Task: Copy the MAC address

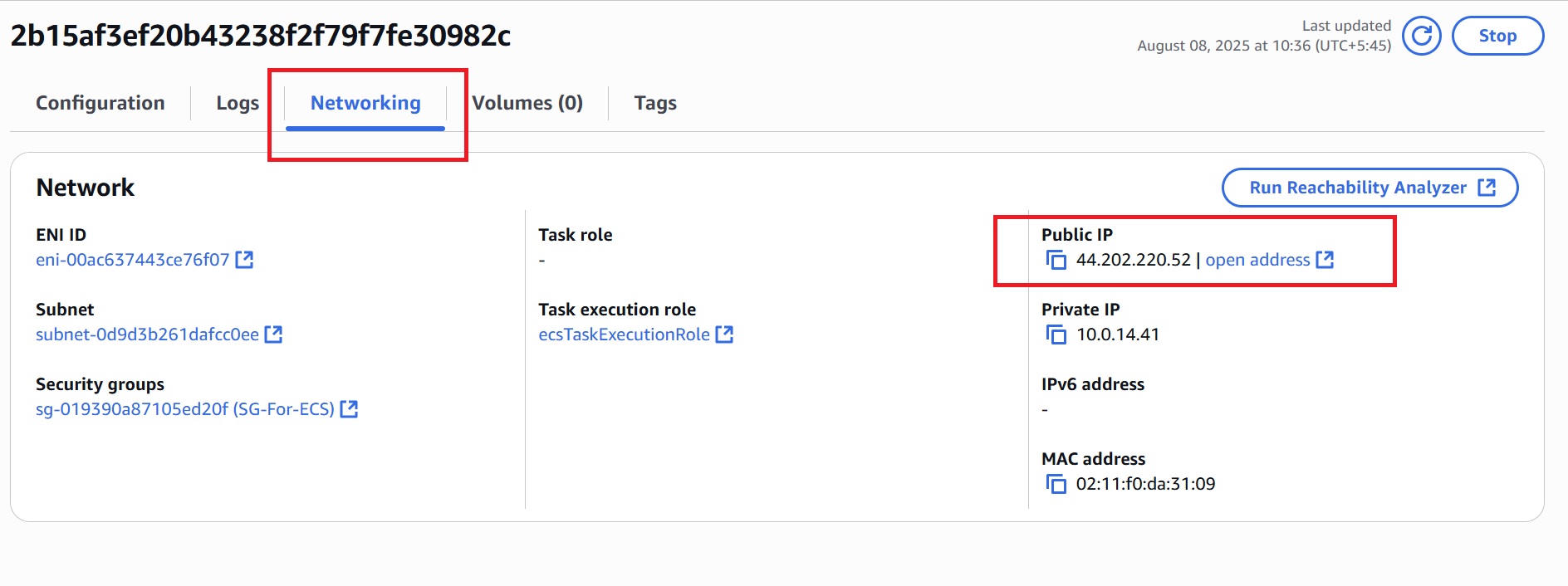Action: pyautogui.click(x=1056, y=484)
